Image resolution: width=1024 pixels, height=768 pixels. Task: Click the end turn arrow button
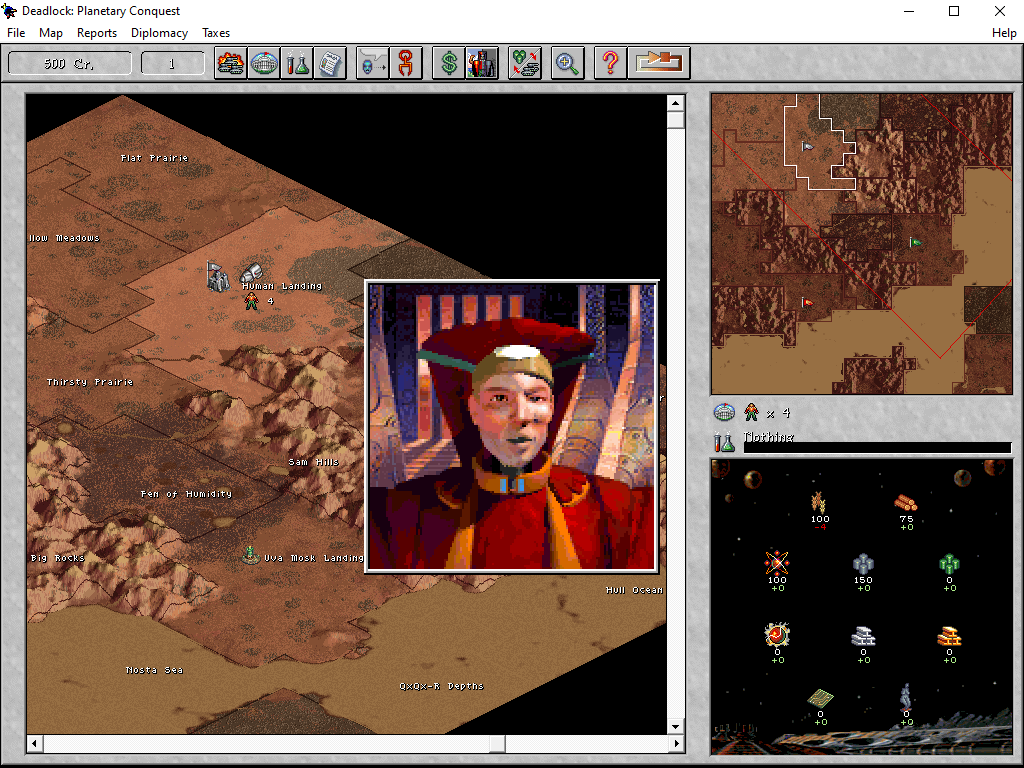(659, 63)
